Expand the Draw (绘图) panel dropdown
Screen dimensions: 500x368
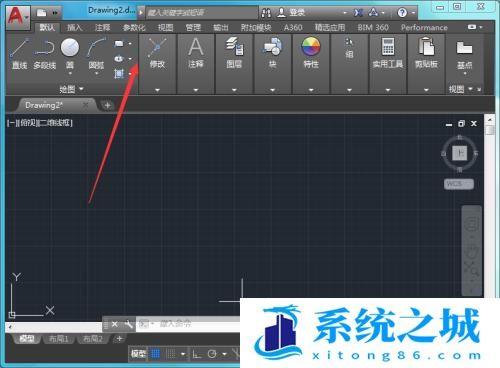72,89
